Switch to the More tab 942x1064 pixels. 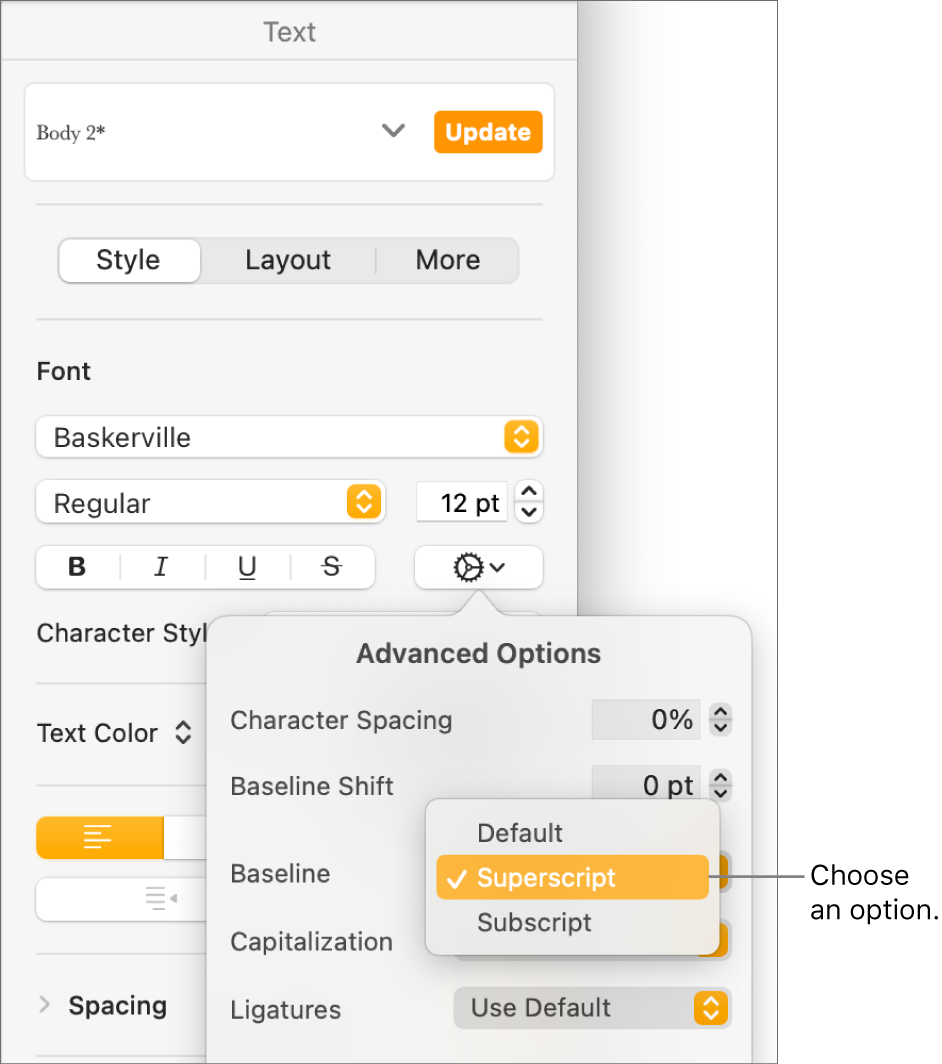click(x=447, y=260)
